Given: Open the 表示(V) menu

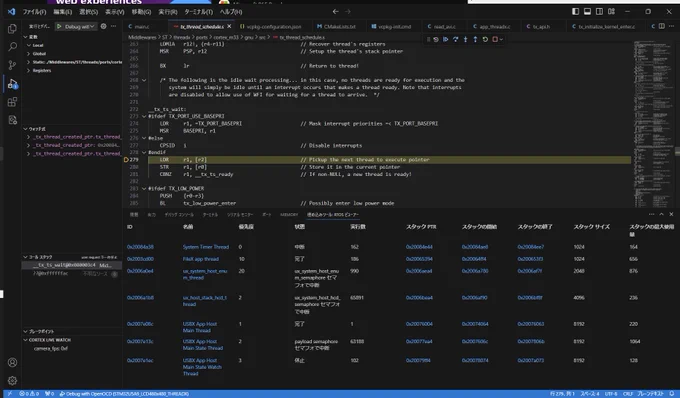Looking at the screenshot, I should [x=114, y=12].
